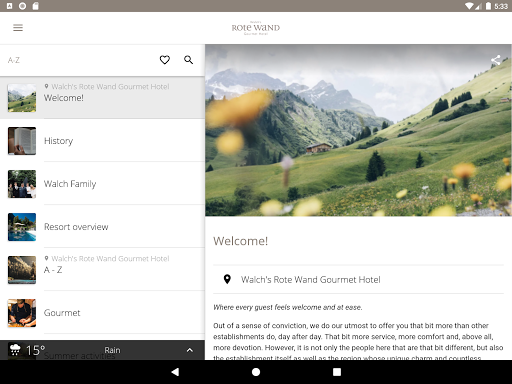512x384 pixels.
Task: Open search with the magnifier icon
Action: tap(189, 60)
